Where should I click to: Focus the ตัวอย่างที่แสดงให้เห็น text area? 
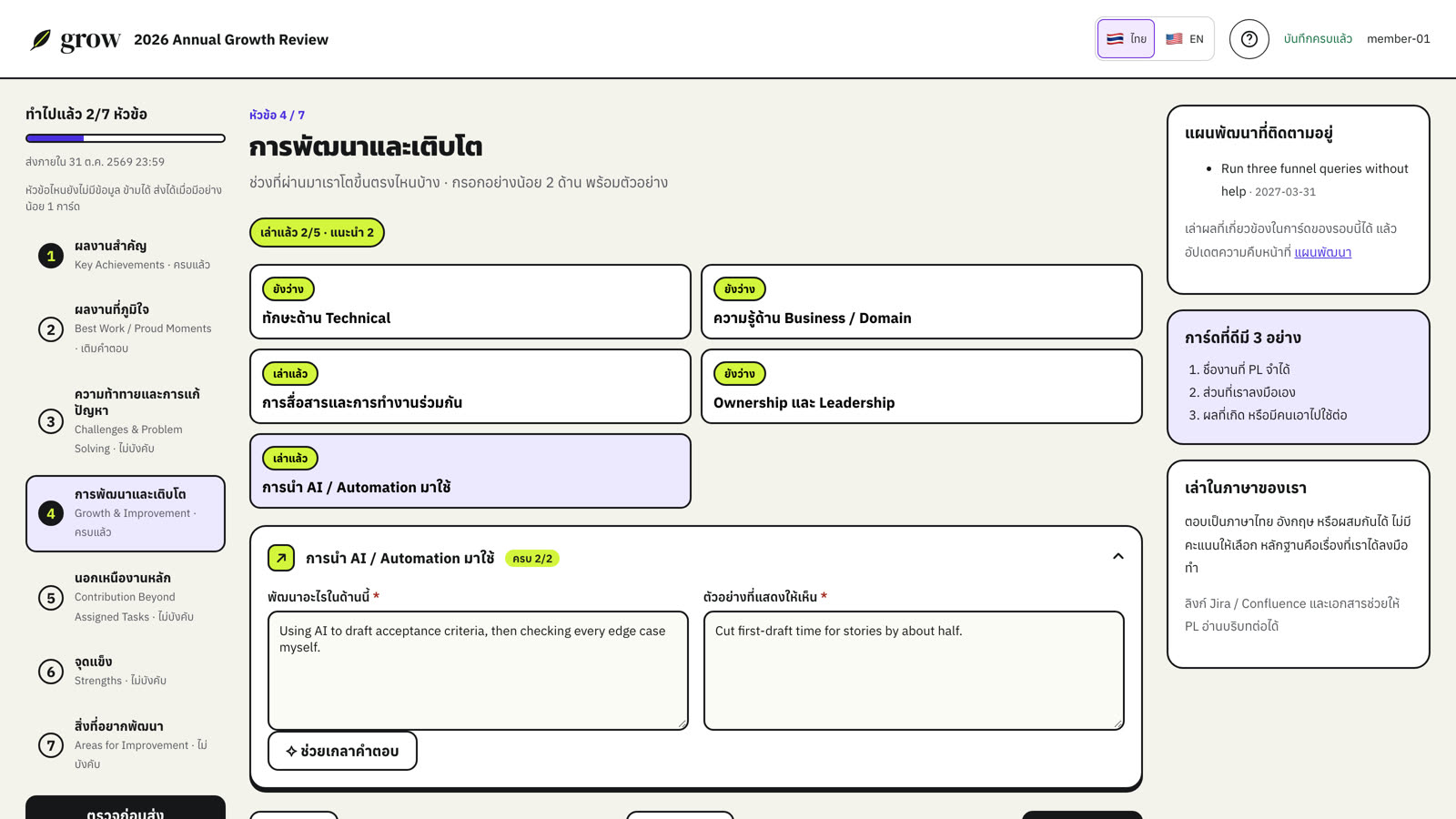914,671
